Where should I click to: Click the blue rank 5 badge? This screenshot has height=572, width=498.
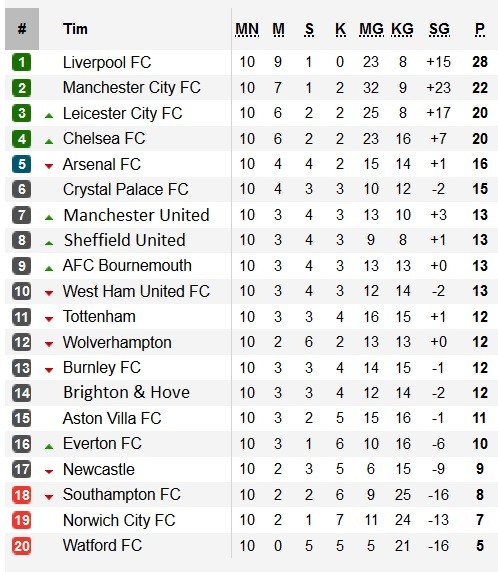(x=22, y=164)
